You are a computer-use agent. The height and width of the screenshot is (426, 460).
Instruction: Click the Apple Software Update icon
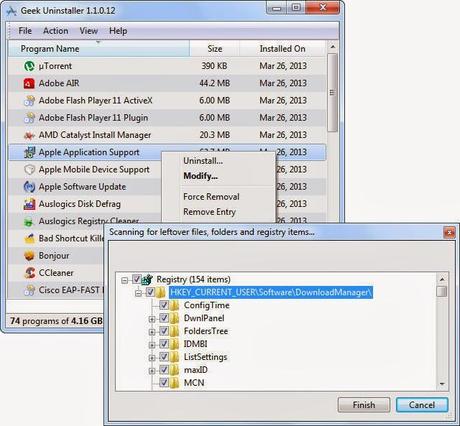pos(29,187)
